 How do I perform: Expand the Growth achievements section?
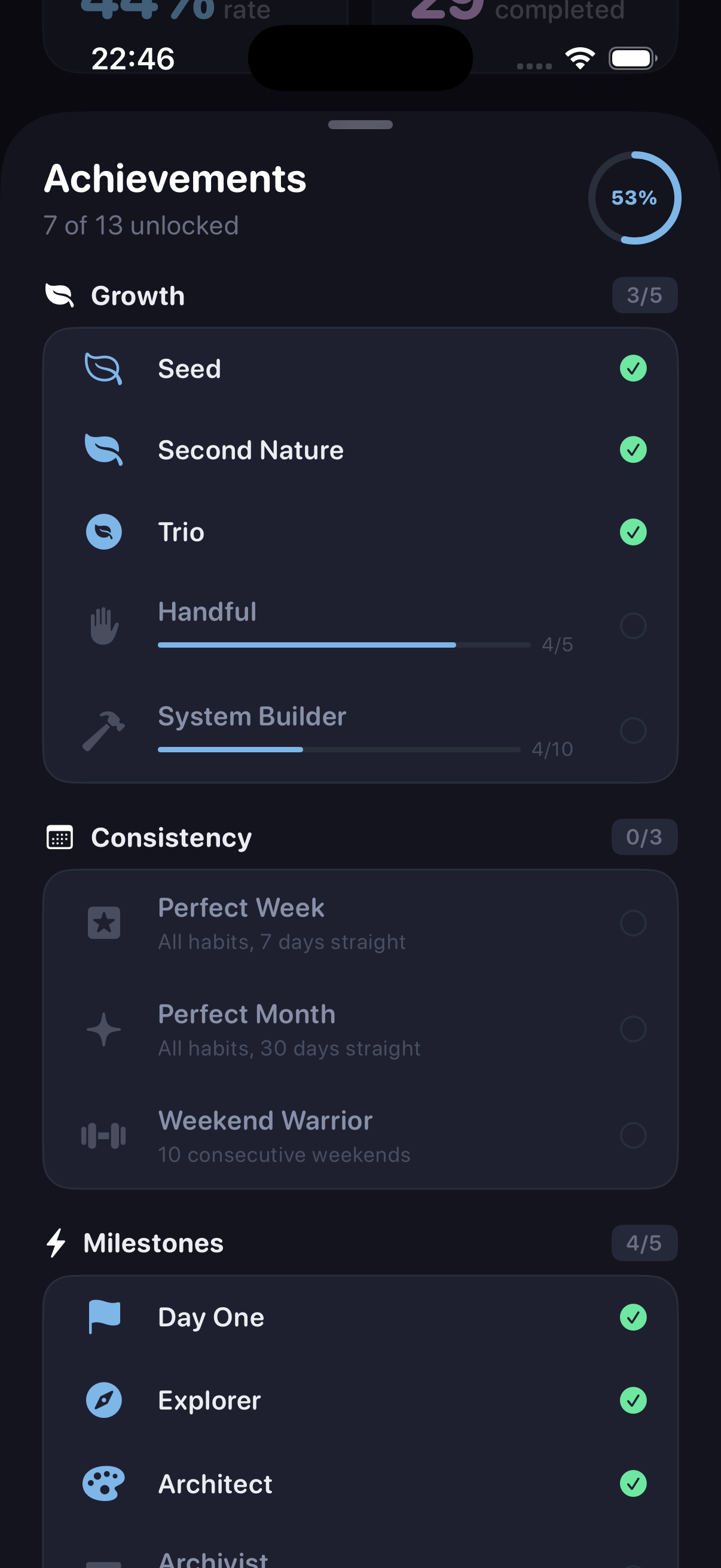pos(138,295)
